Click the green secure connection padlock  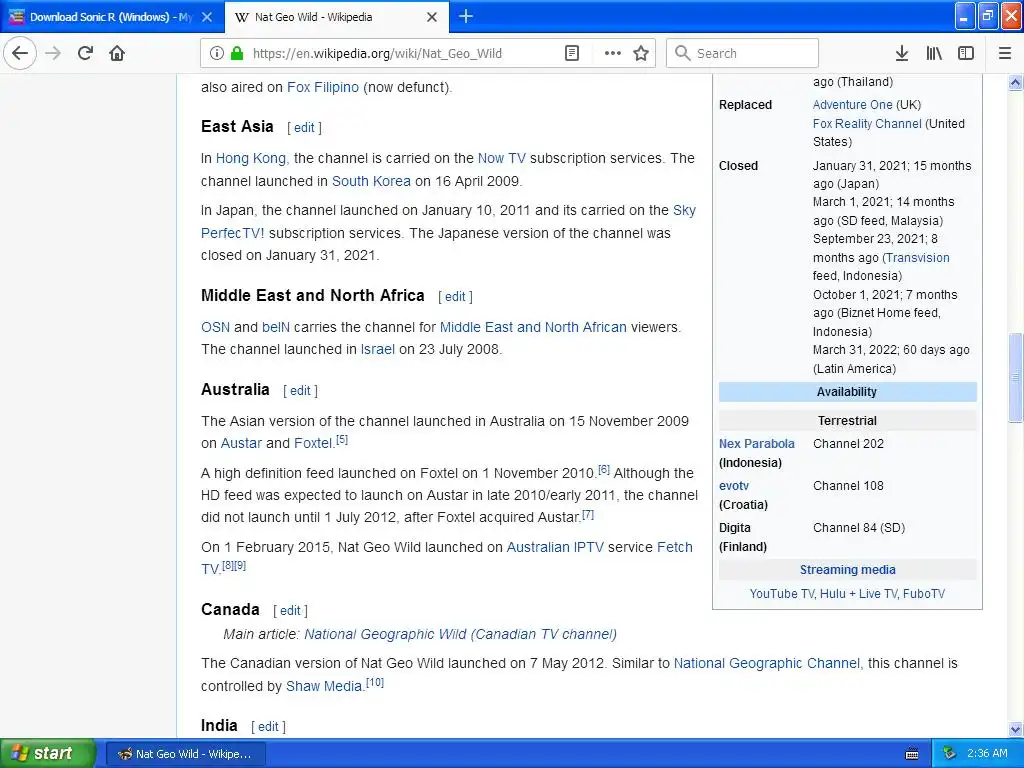tap(236, 53)
